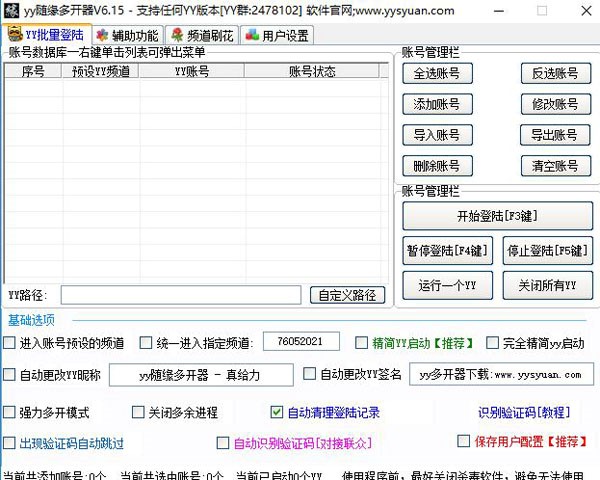
Task: Click the nickname field yy随缘多开器 - 真给力
Action: [201, 375]
